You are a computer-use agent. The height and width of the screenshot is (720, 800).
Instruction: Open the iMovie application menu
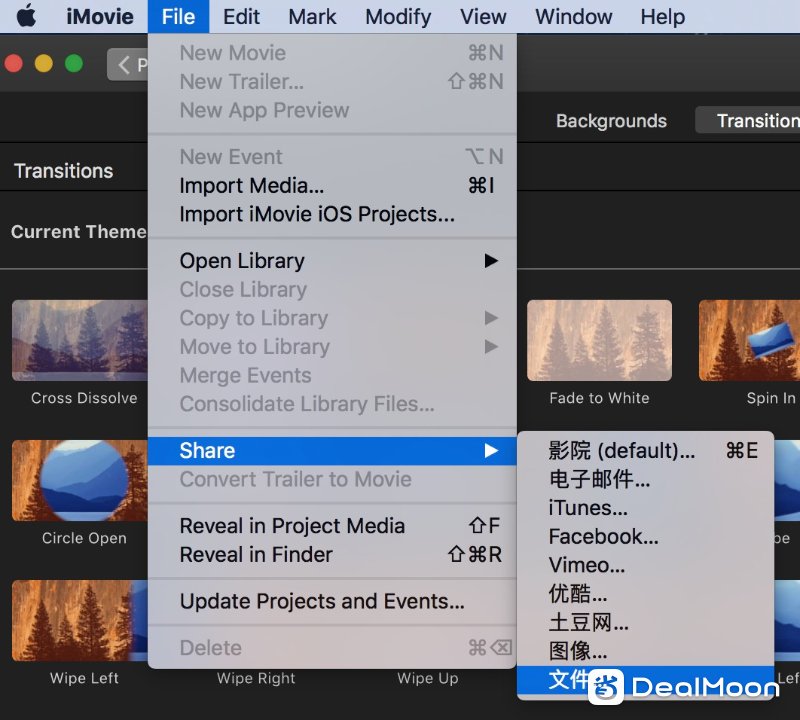coord(100,17)
